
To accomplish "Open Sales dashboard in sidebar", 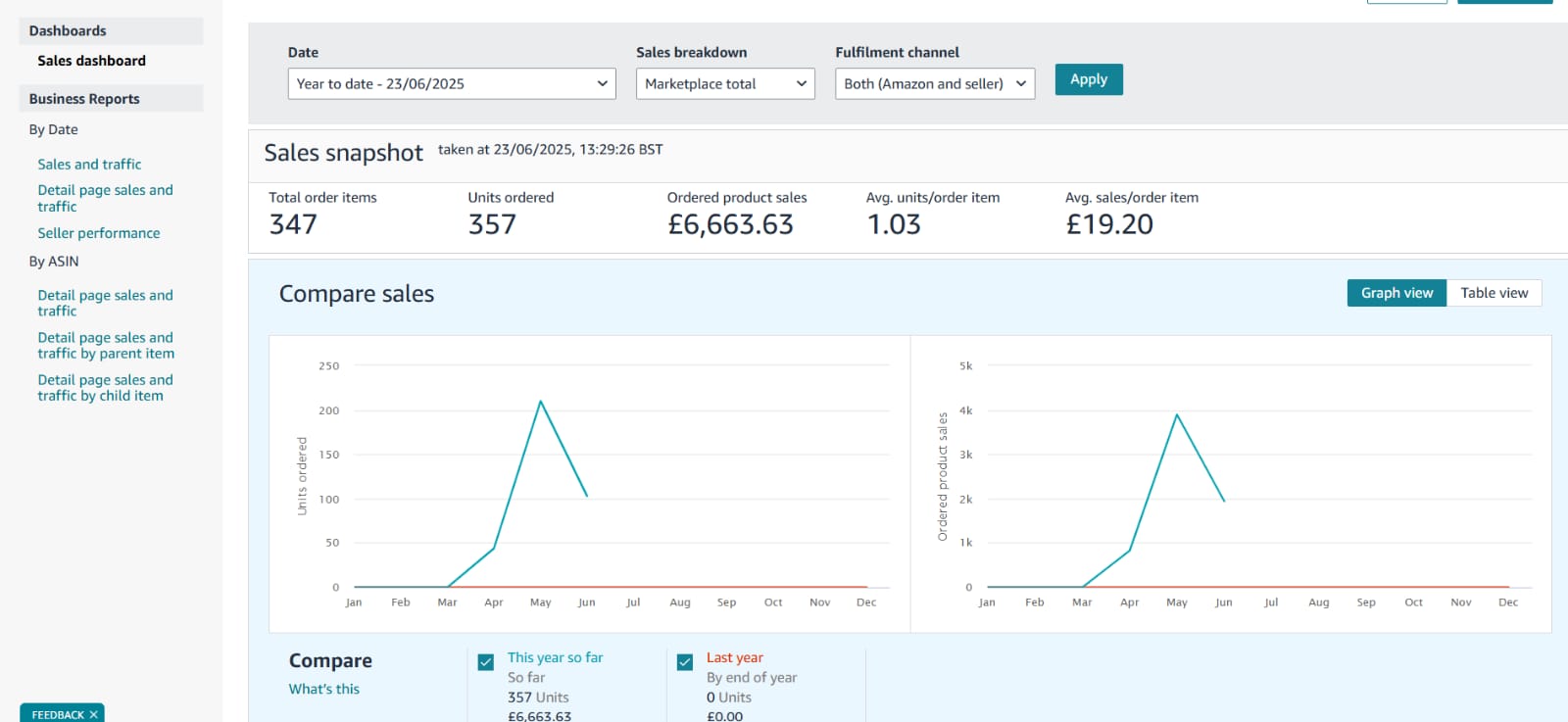I will (x=91, y=61).
